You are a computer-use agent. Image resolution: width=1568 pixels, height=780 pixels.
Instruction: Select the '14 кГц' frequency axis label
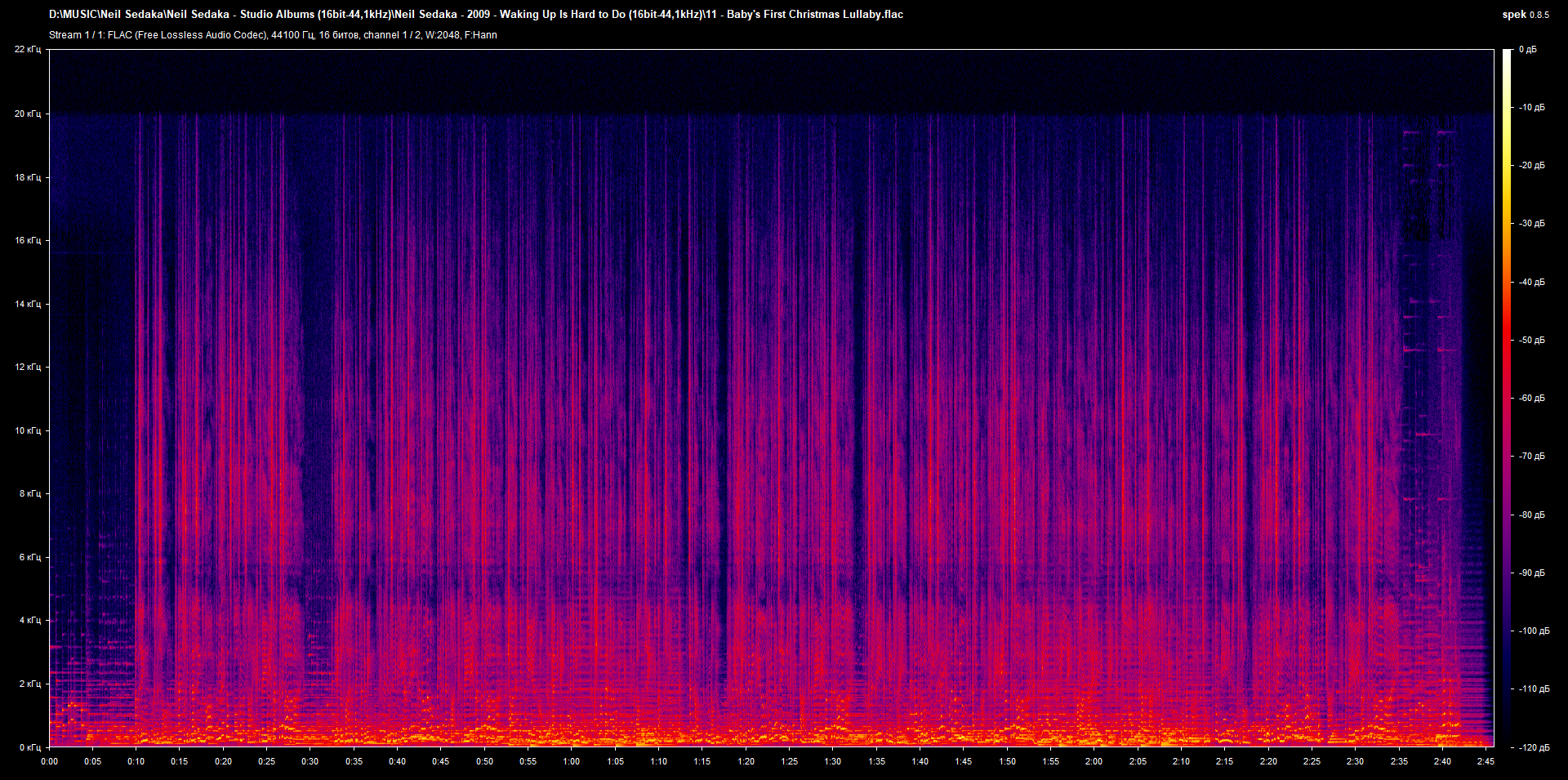point(28,304)
